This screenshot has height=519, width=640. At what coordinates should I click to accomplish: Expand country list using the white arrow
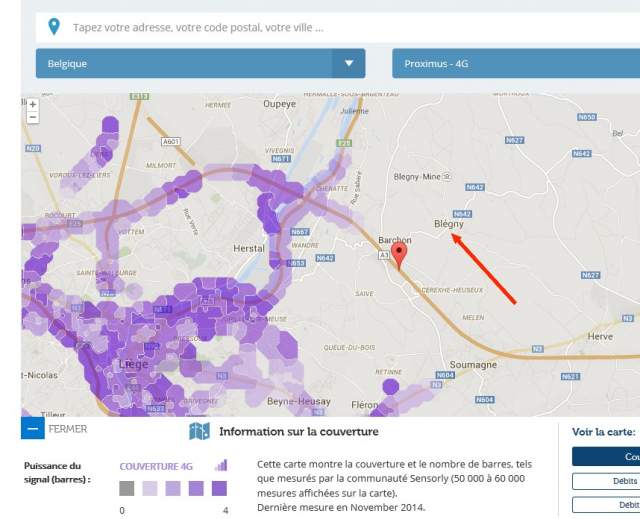tap(348, 63)
